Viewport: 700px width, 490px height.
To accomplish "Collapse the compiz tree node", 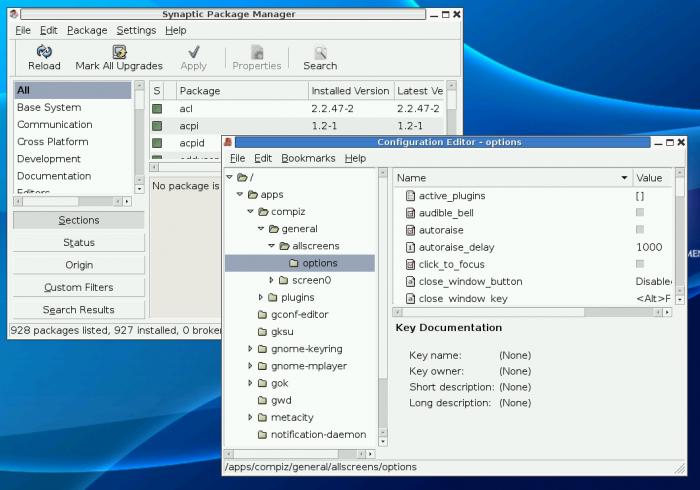I will (250, 212).
